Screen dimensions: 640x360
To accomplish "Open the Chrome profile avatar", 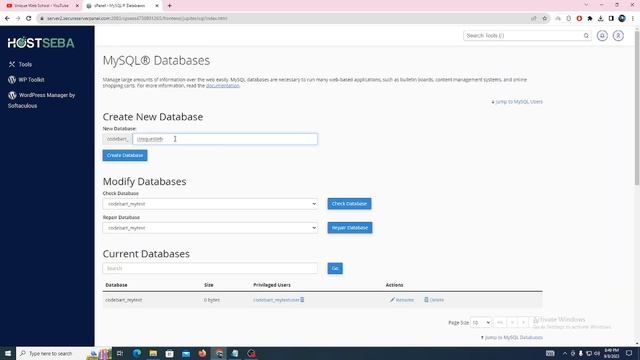I will coord(622,18).
